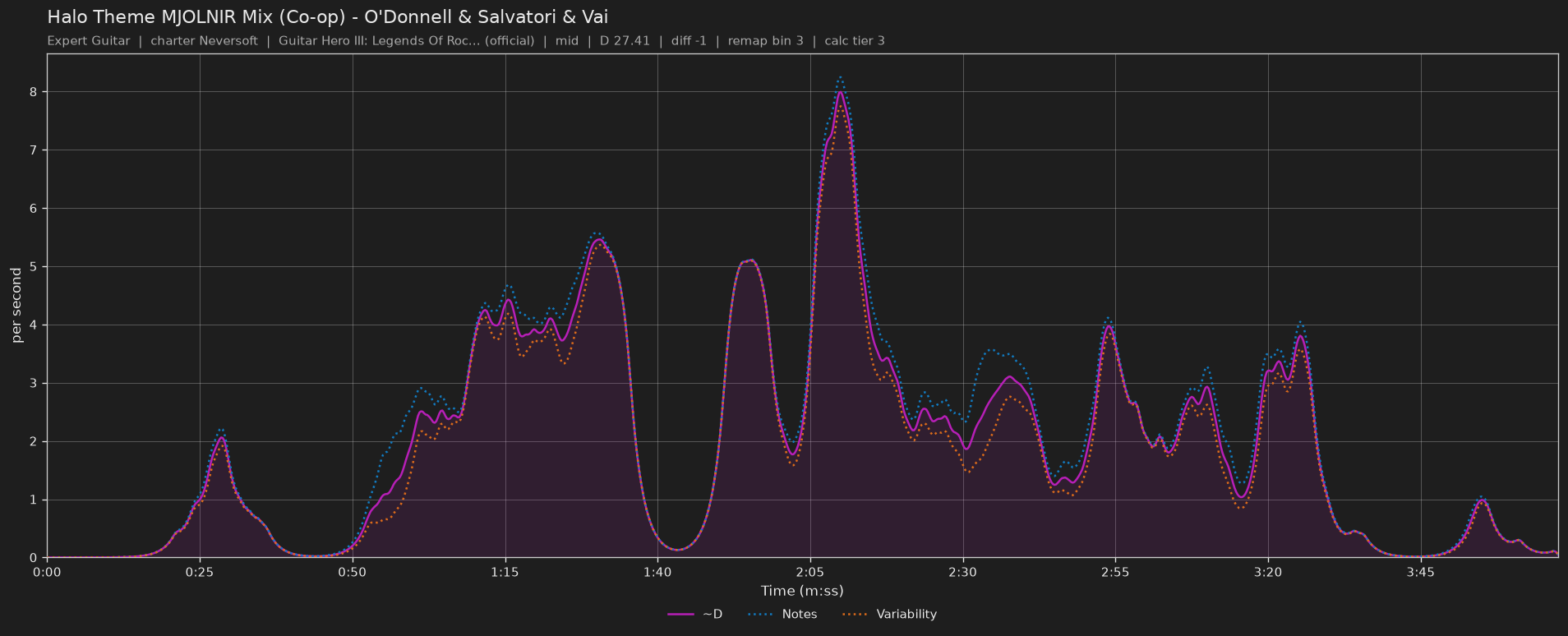Click the y-axis tick label 2
1568x636 pixels.
[35, 442]
